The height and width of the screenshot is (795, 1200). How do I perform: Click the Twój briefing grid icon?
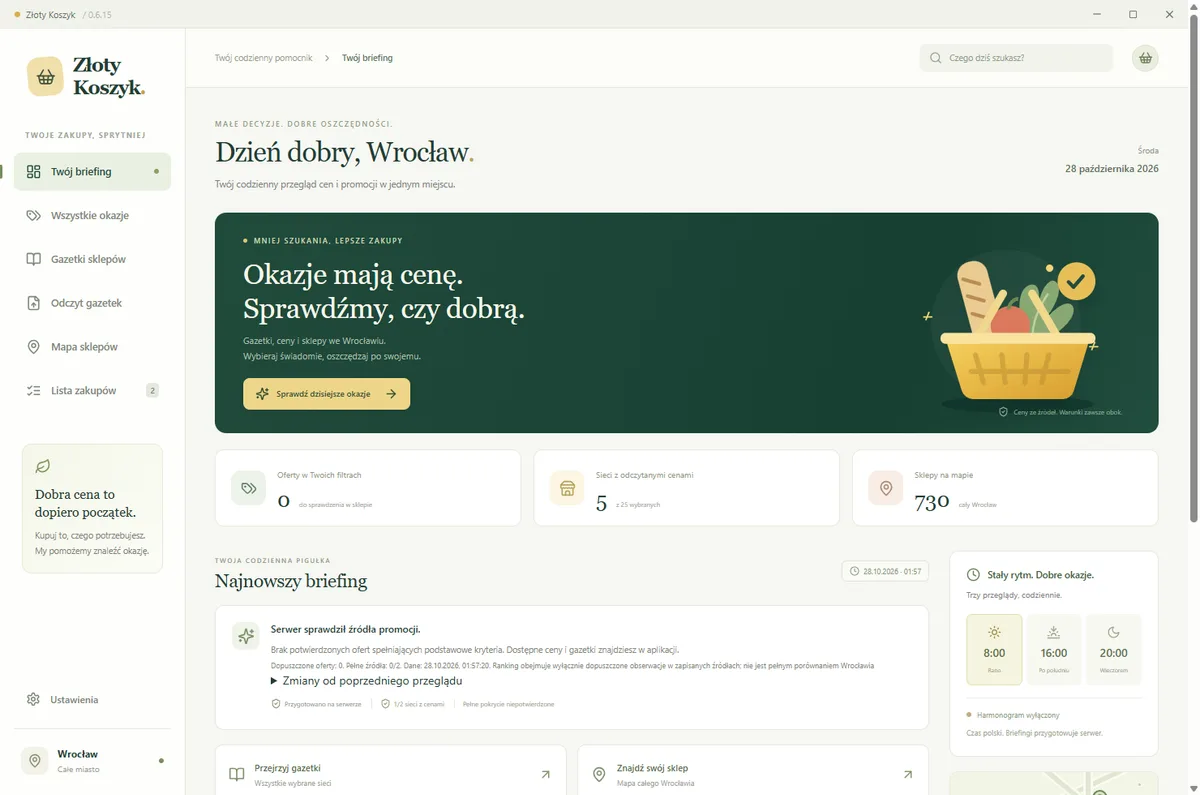(34, 172)
